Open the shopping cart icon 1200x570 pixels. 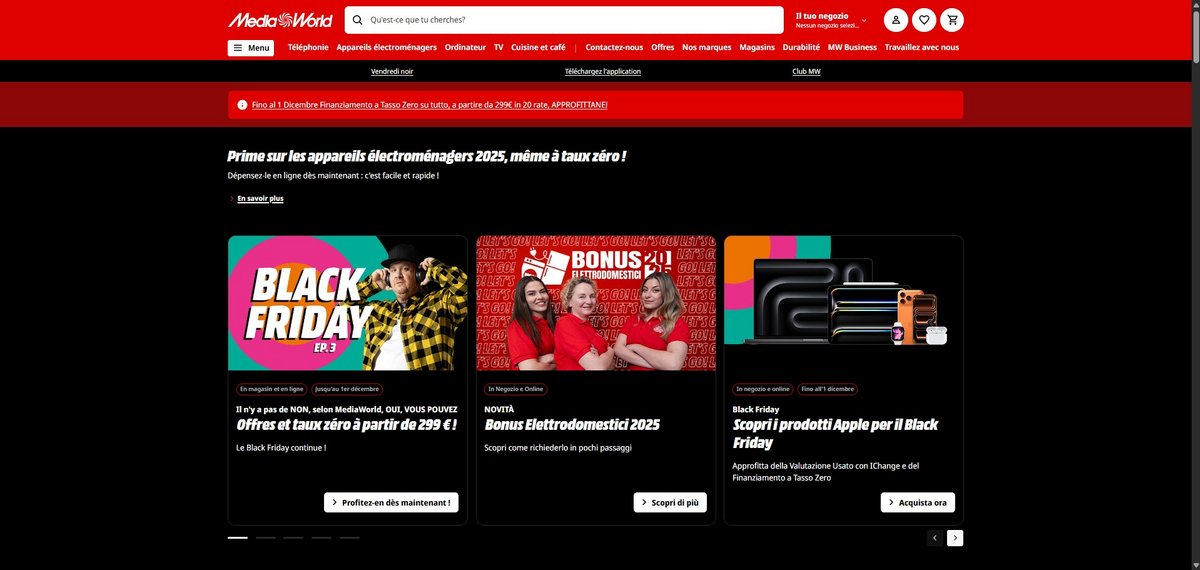click(952, 20)
